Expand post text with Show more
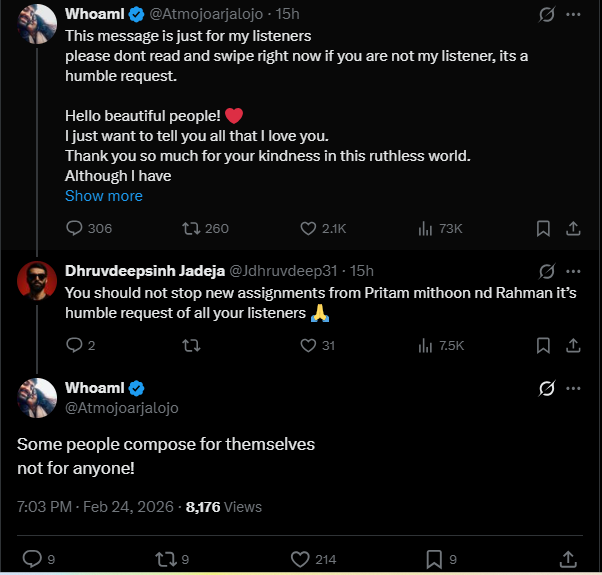This screenshot has height=575, width=602. click(103, 196)
